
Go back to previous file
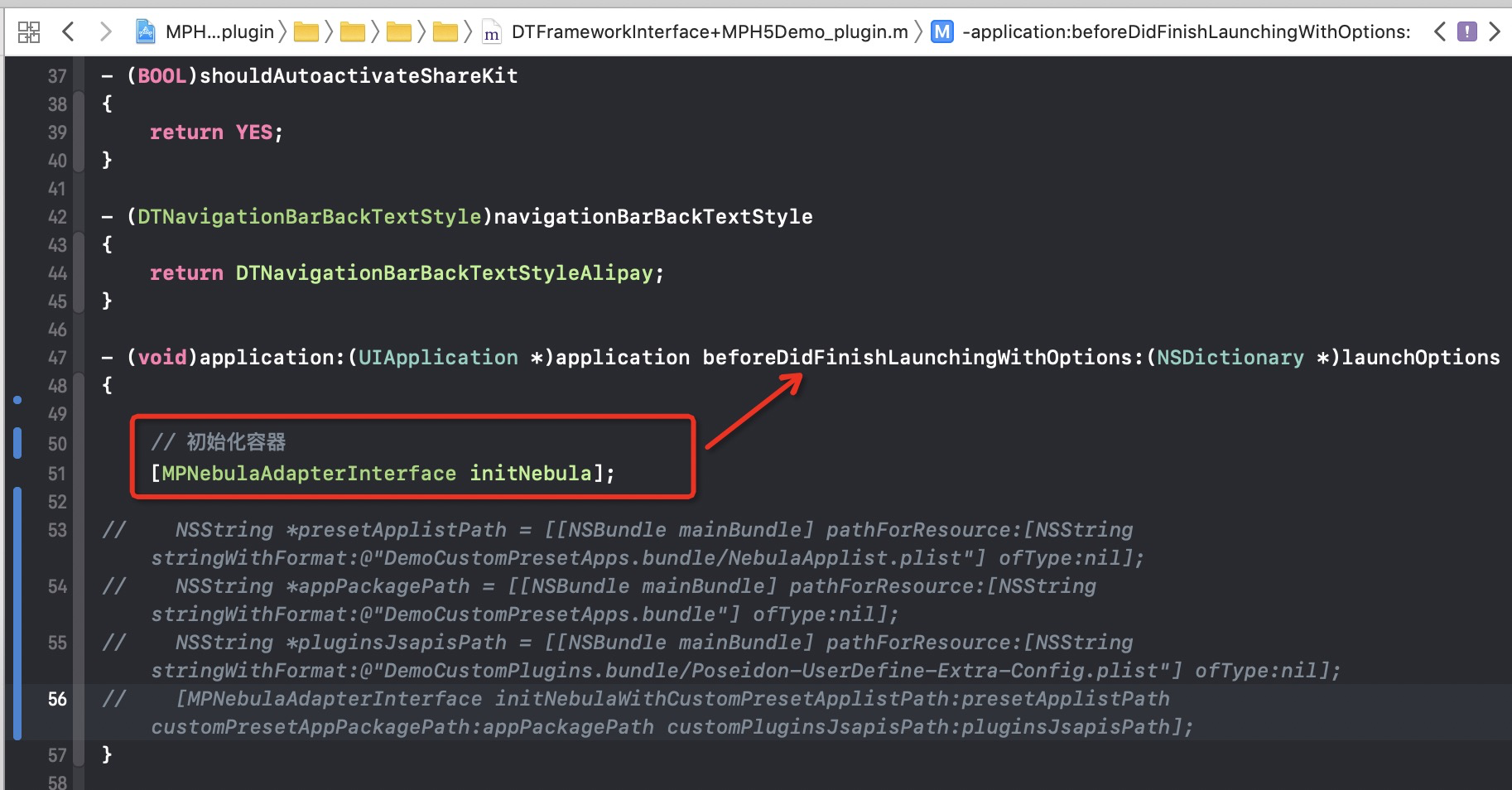[69, 32]
